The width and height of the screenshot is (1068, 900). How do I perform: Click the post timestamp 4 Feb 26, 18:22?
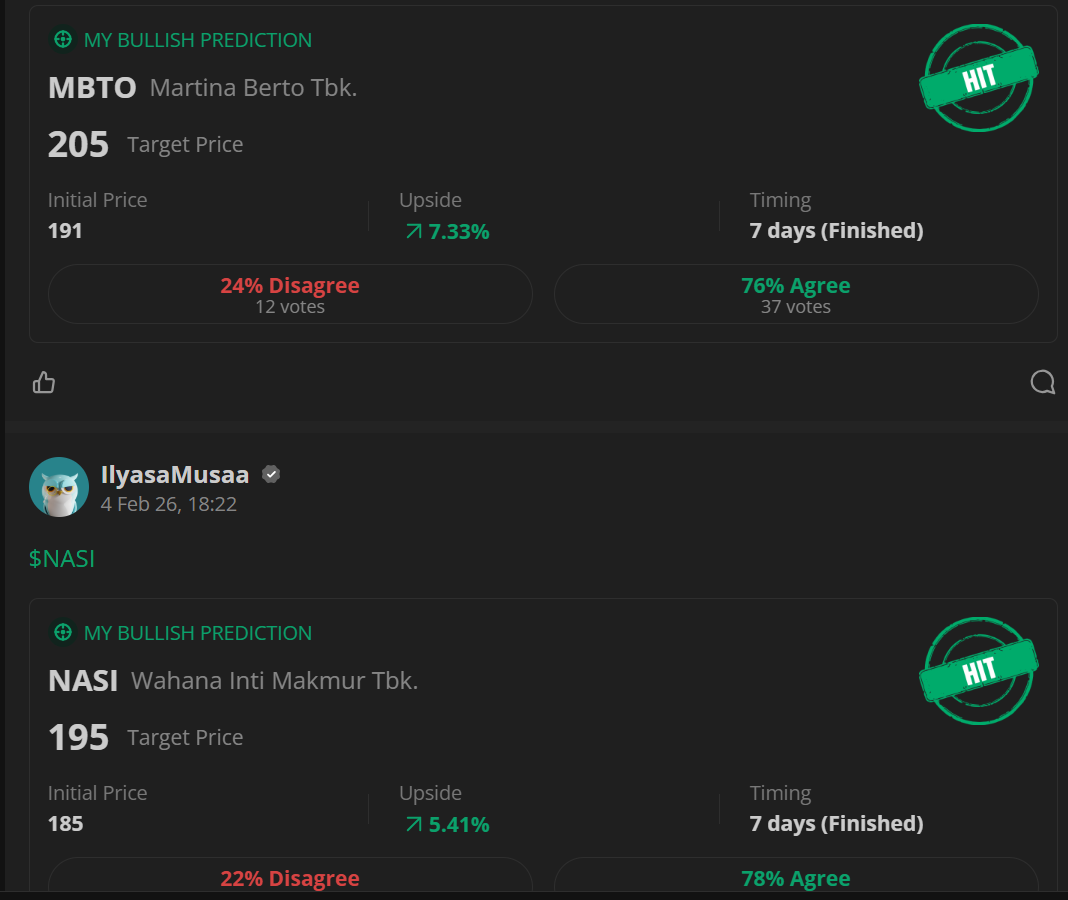tap(169, 504)
